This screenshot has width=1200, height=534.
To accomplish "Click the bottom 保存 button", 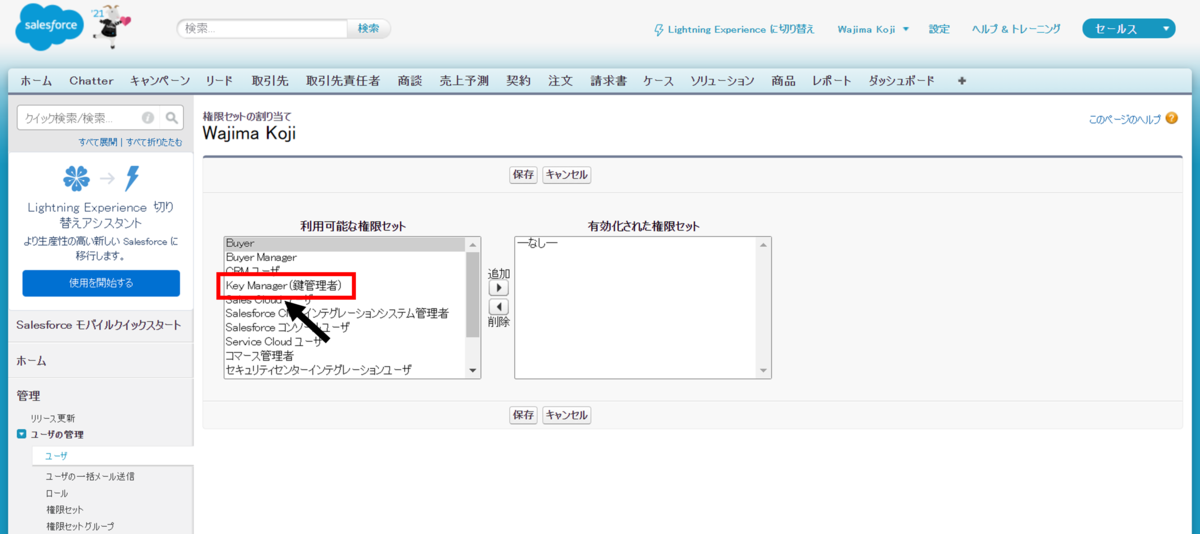I will [x=523, y=415].
